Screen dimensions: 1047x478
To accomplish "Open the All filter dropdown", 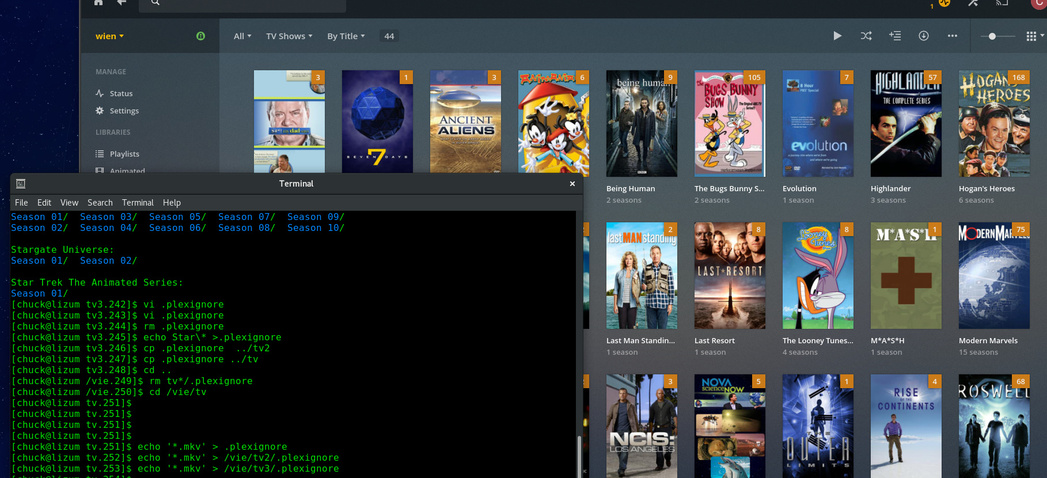I will (x=242, y=36).
